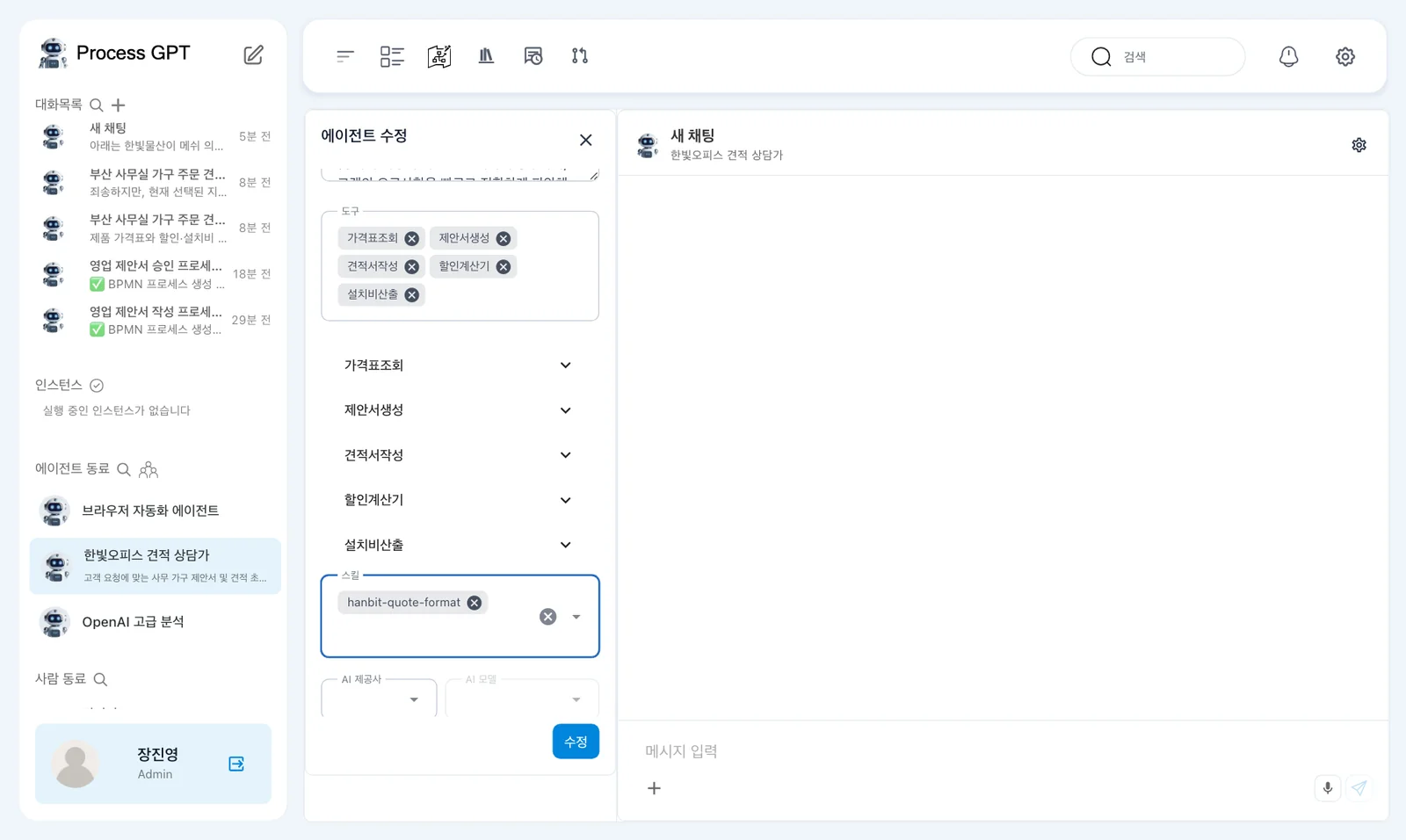This screenshot has width=1406, height=840.
Task: Search the 대화목록 conversation list
Action: [x=97, y=105]
